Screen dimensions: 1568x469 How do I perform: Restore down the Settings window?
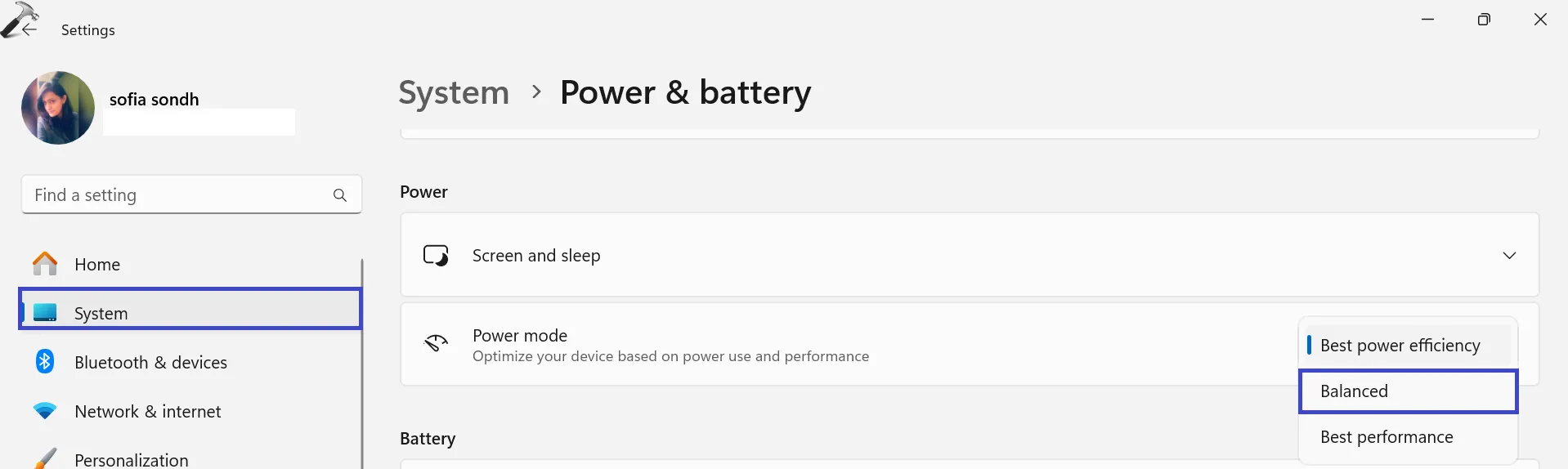pyautogui.click(x=1484, y=20)
